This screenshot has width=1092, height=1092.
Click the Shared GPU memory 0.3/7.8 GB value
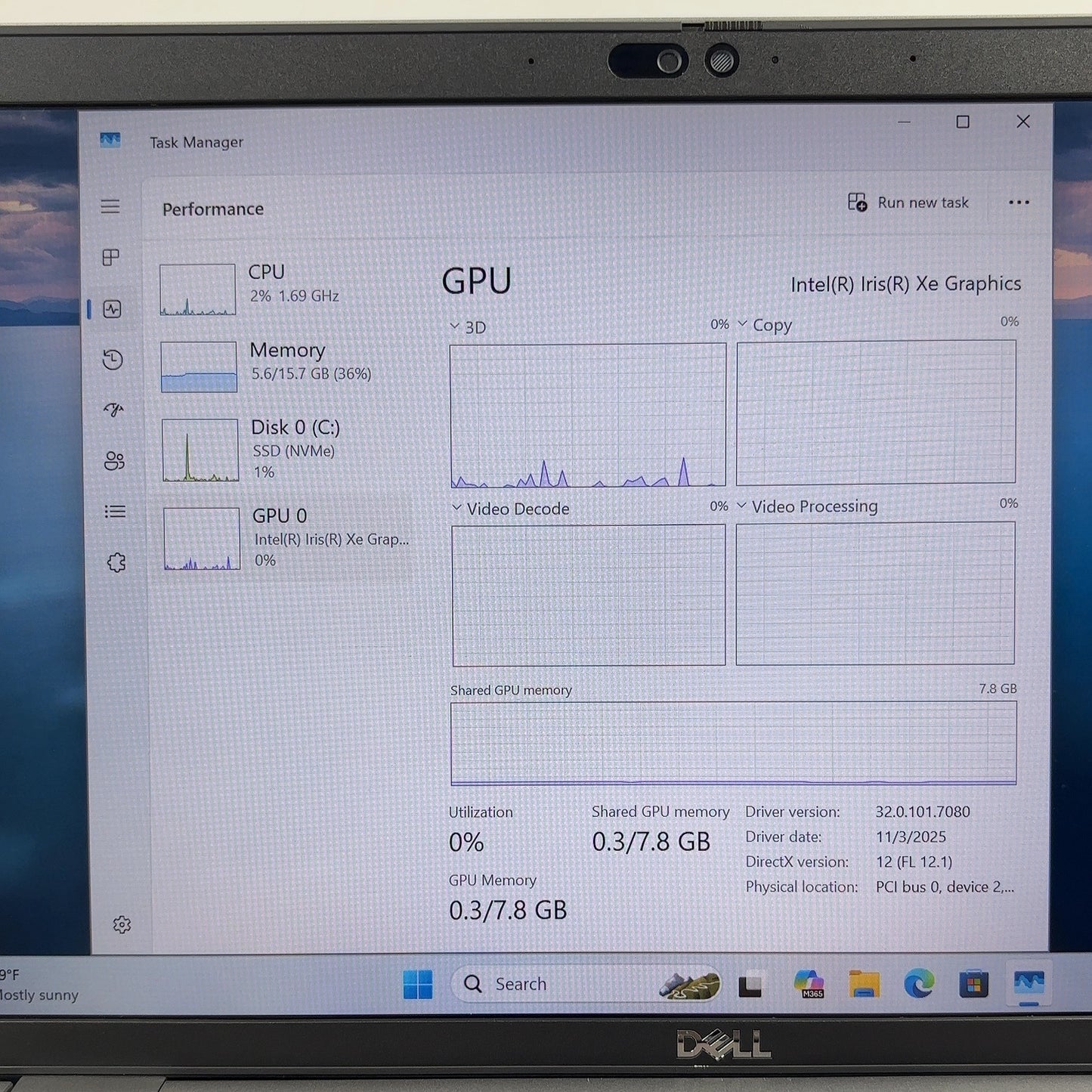coord(651,841)
